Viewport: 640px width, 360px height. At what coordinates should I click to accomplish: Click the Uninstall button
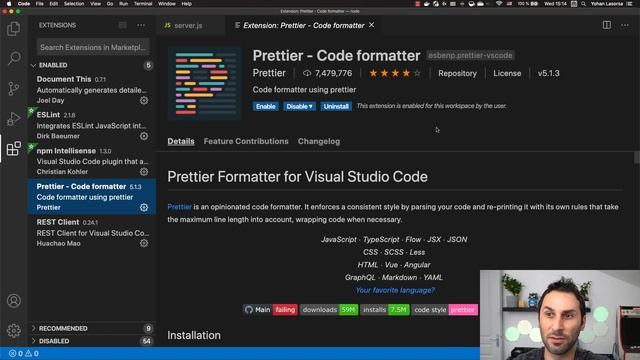tap(336, 107)
